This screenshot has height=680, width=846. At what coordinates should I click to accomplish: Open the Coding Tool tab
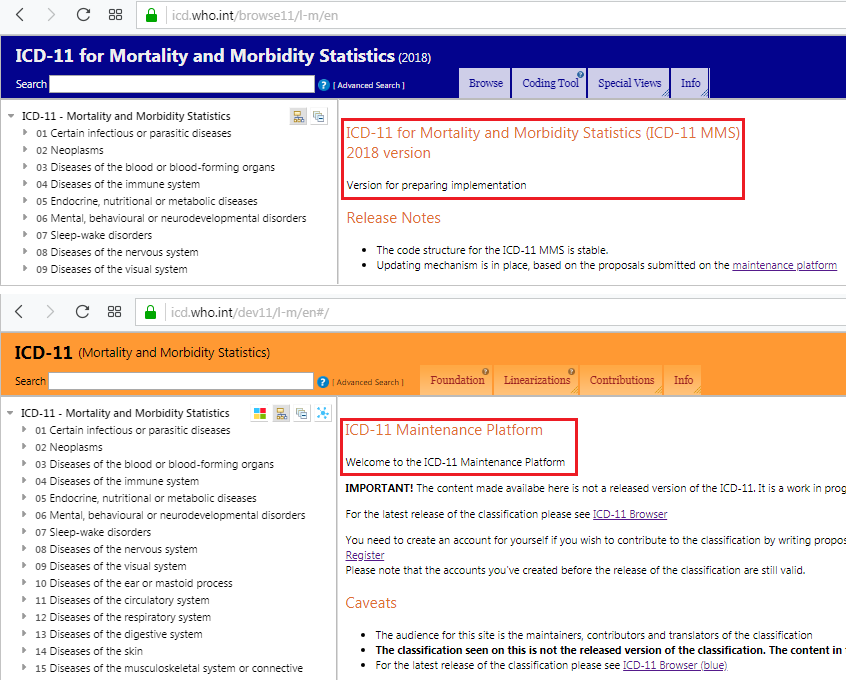tap(549, 83)
